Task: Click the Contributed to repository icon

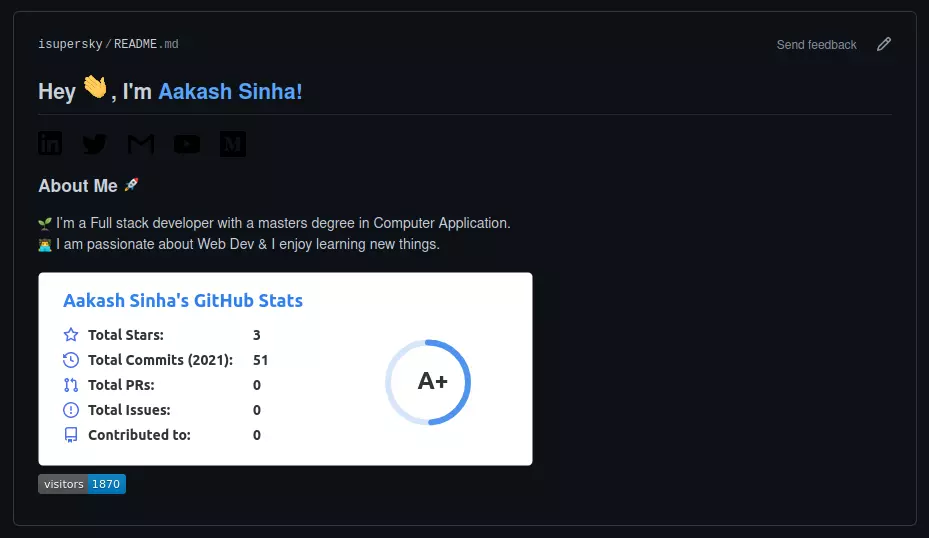Action: (x=71, y=435)
